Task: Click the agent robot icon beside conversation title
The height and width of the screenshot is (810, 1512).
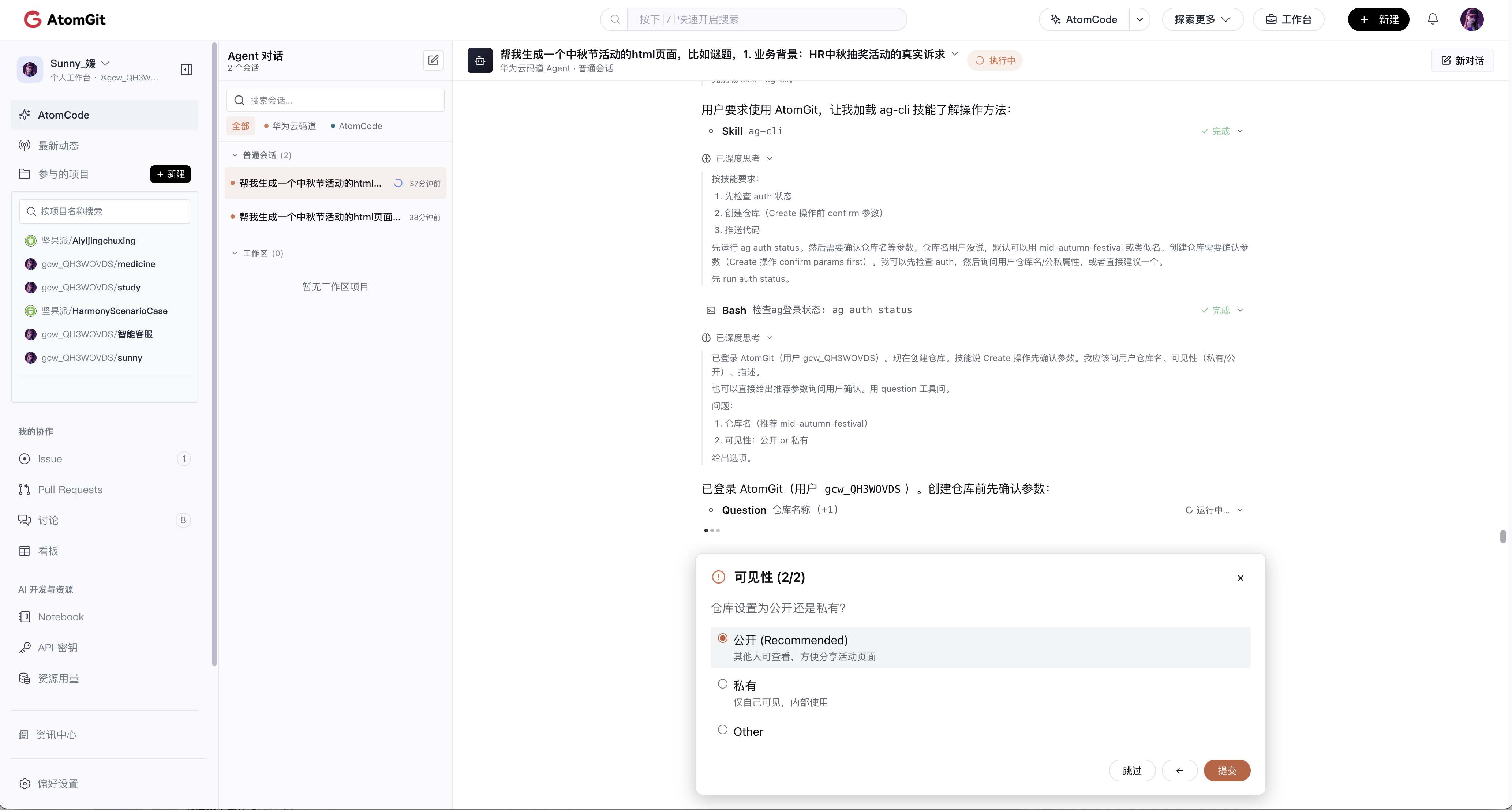Action: pos(479,60)
